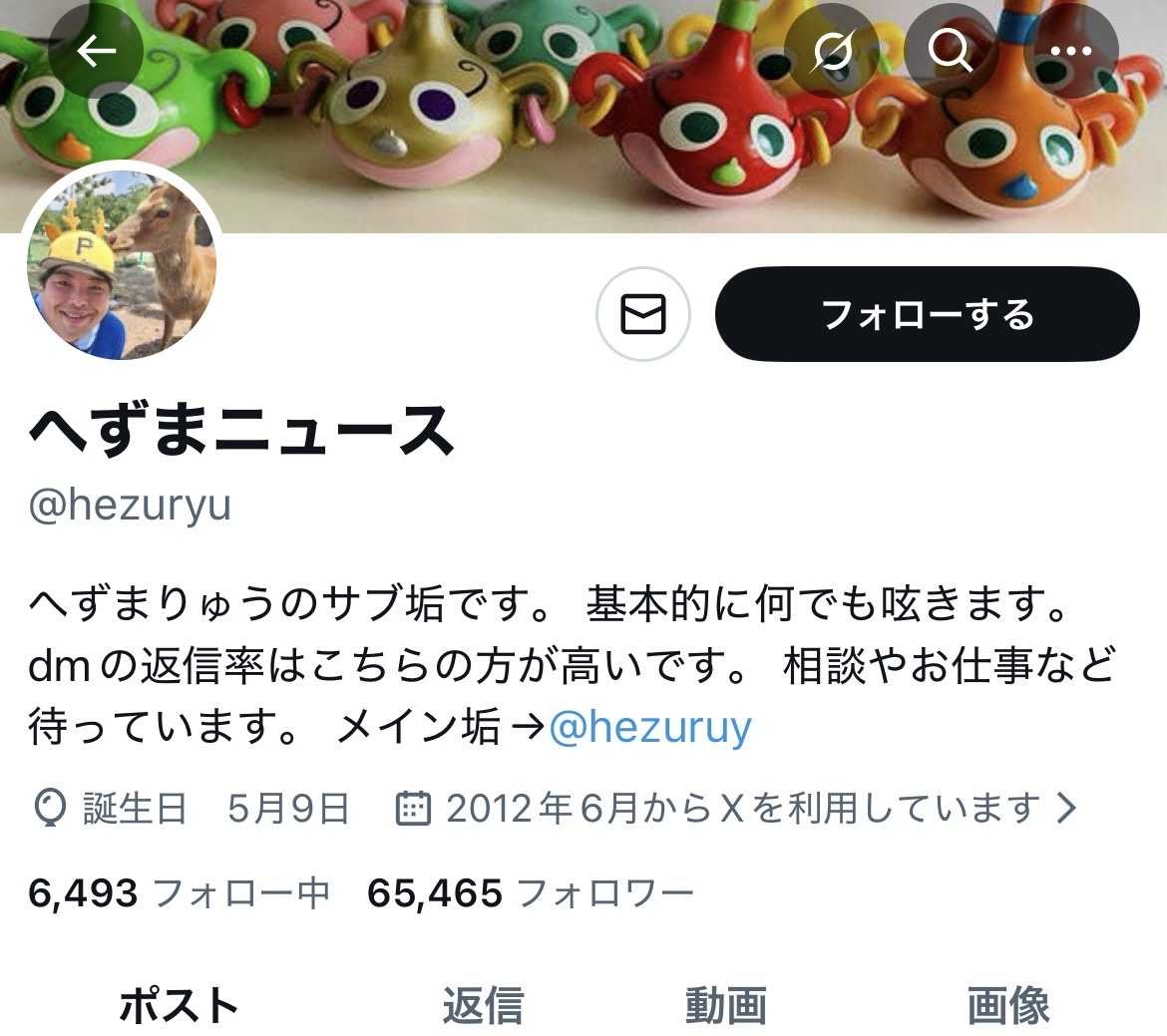Tap the calendar join-date icon

(413, 808)
